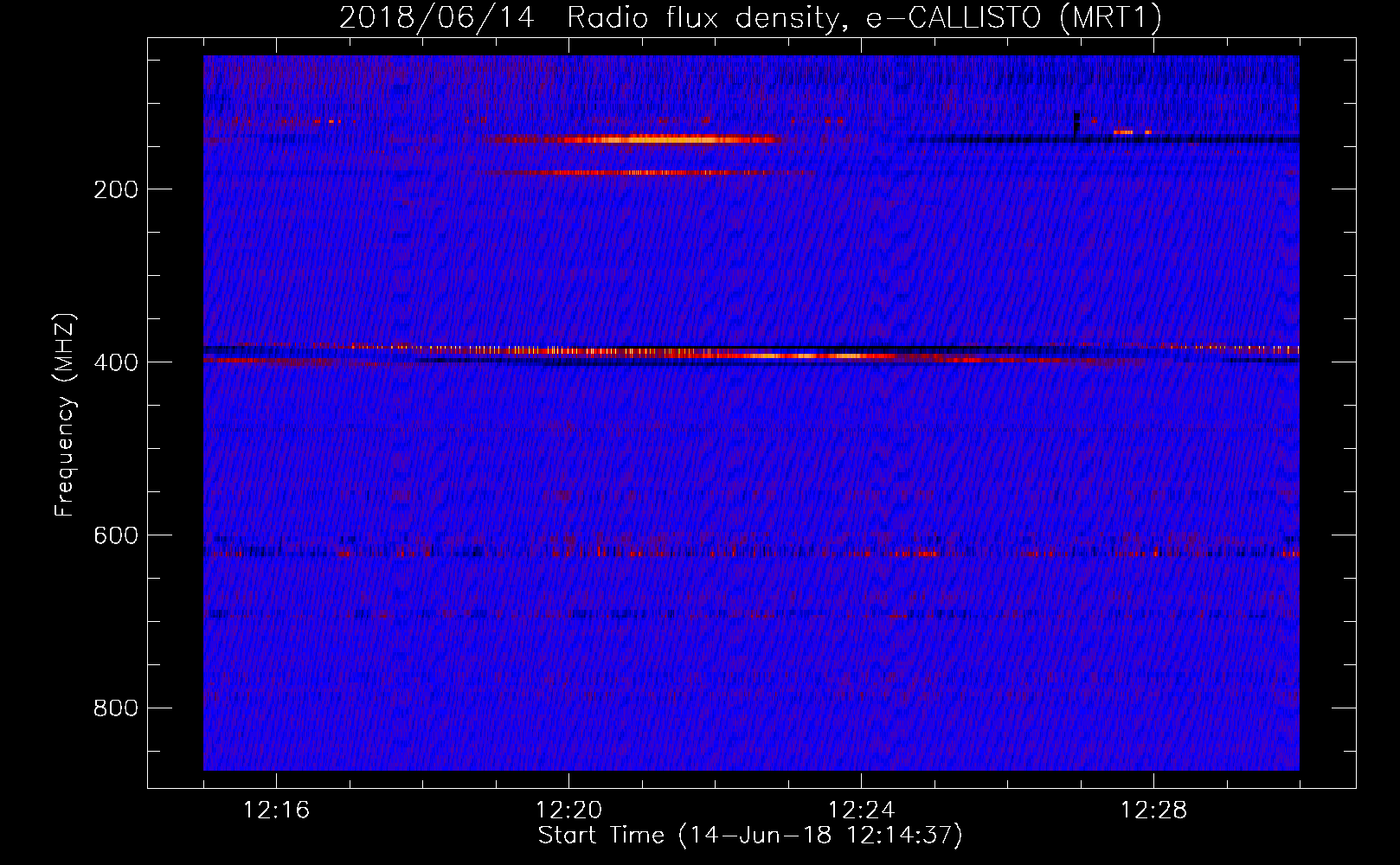1400x865 pixels.
Task: Click the 600 frequency tick label
Action: pos(116,535)
